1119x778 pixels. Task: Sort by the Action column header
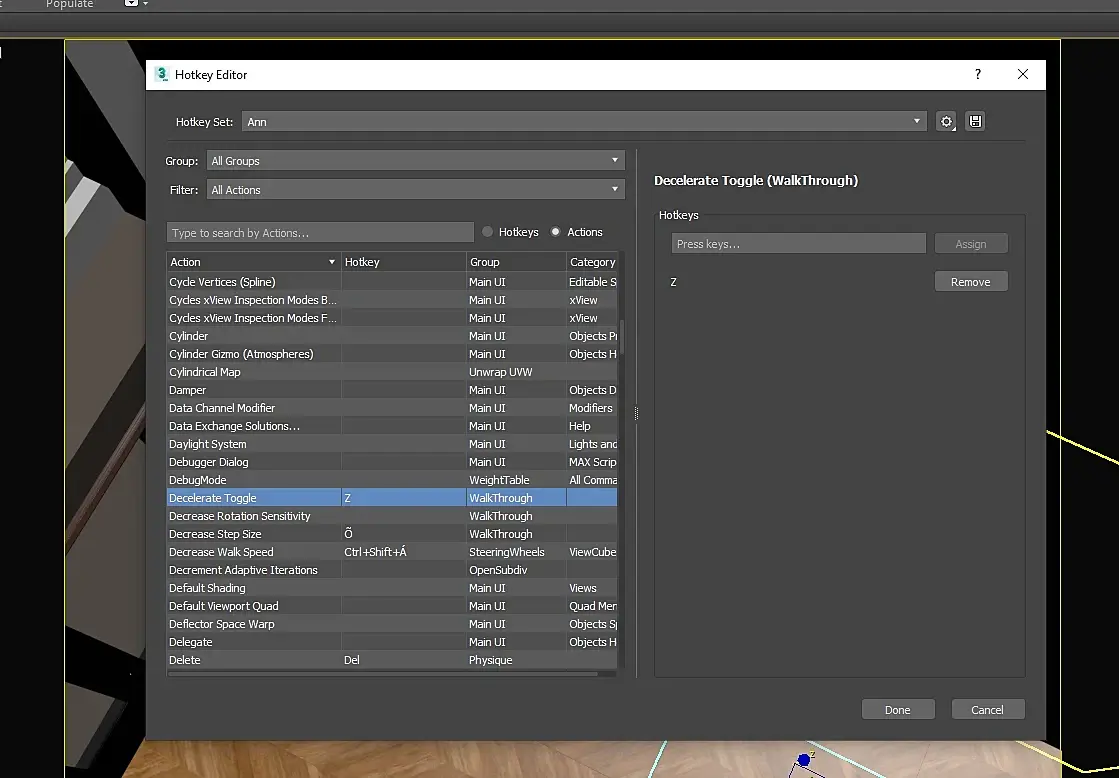point(252,262)
